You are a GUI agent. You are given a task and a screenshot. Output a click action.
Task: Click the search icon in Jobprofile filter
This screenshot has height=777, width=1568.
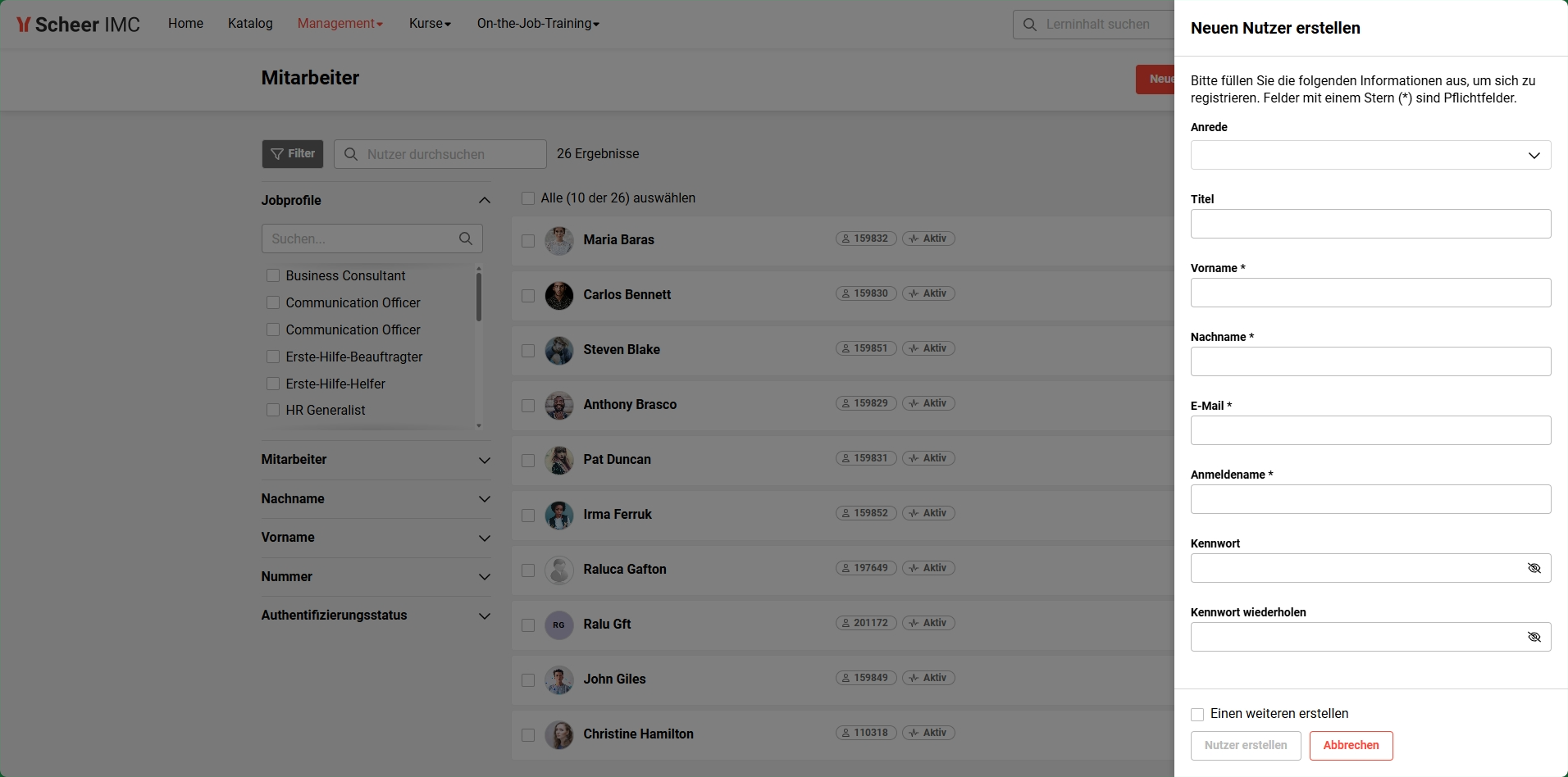466,239
